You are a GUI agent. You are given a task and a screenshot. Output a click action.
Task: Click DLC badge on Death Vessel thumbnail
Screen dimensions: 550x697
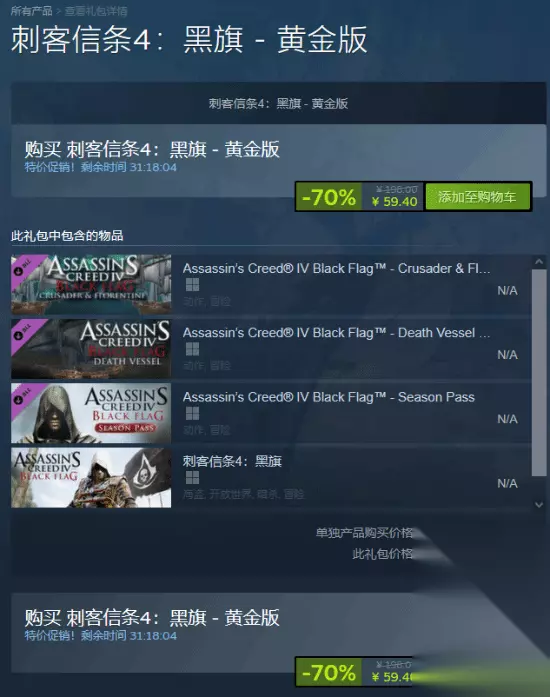pyautogui.click(x=24, y=331)
